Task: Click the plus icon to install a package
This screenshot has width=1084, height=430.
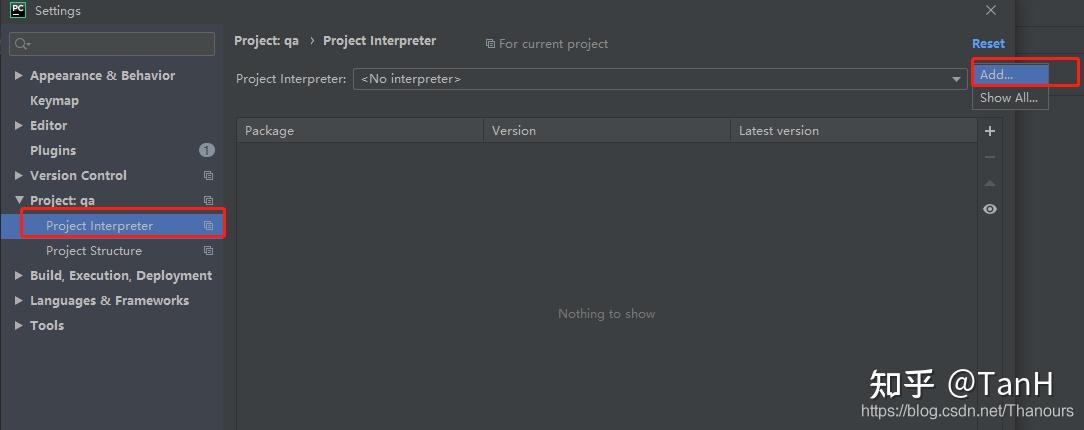Action: [x=990, y=131]
